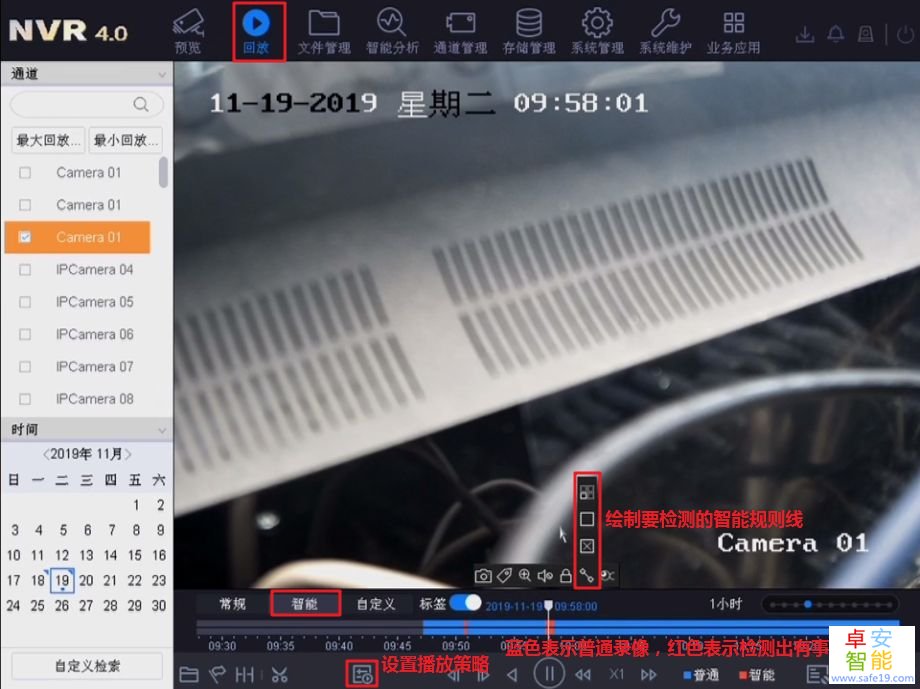Collapse the 时间 time panel

162,429
